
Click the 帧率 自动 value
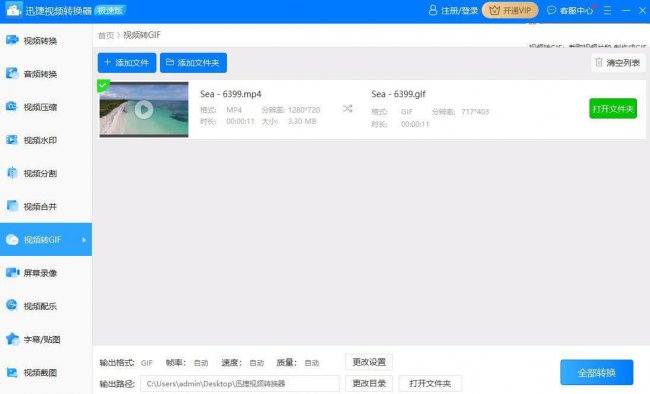(x=201, y=363)
